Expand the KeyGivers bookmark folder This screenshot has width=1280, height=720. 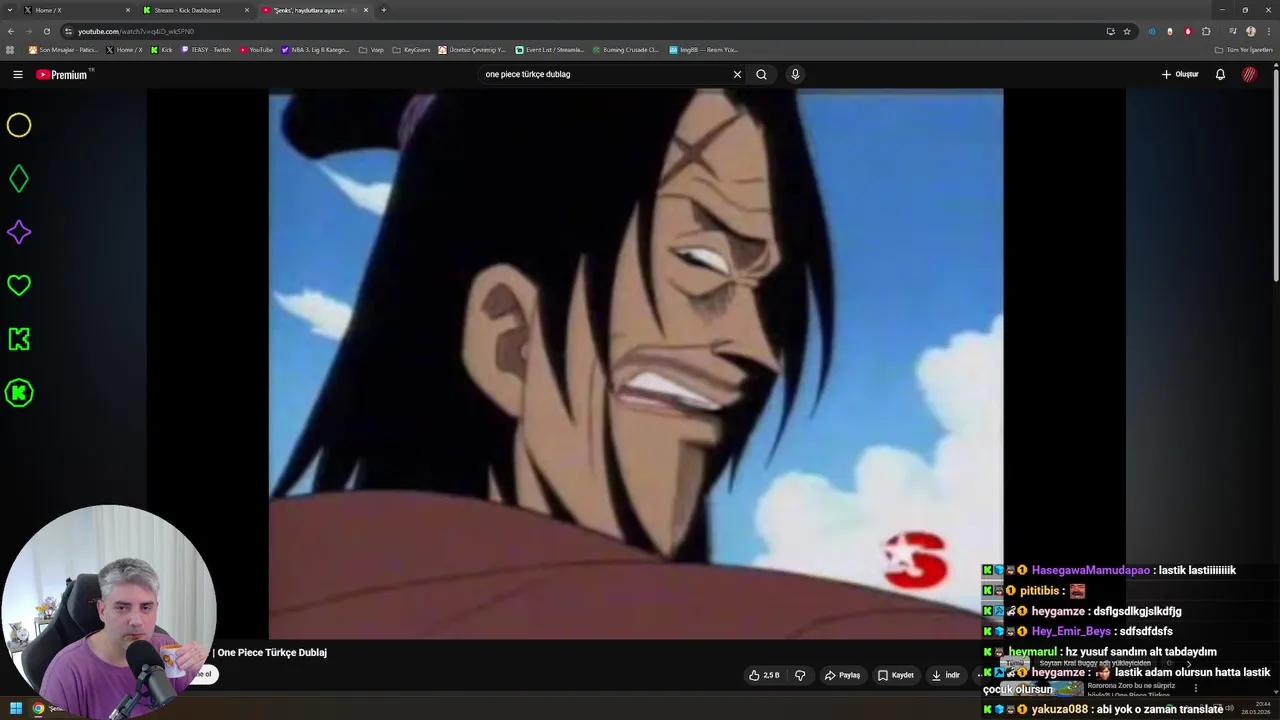[x=411, y=49]
